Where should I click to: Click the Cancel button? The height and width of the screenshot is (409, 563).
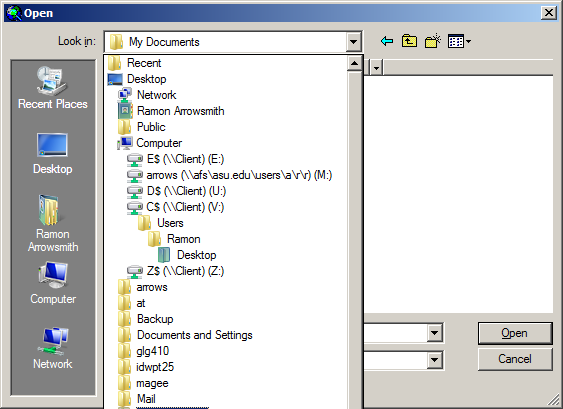(x=515, y=359)
